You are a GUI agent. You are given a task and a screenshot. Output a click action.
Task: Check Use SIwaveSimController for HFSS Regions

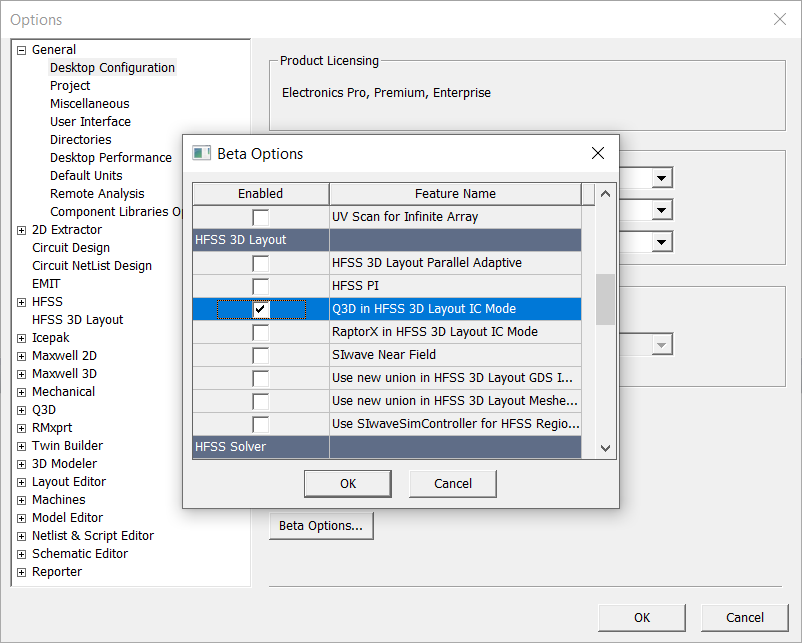(260, 424)
